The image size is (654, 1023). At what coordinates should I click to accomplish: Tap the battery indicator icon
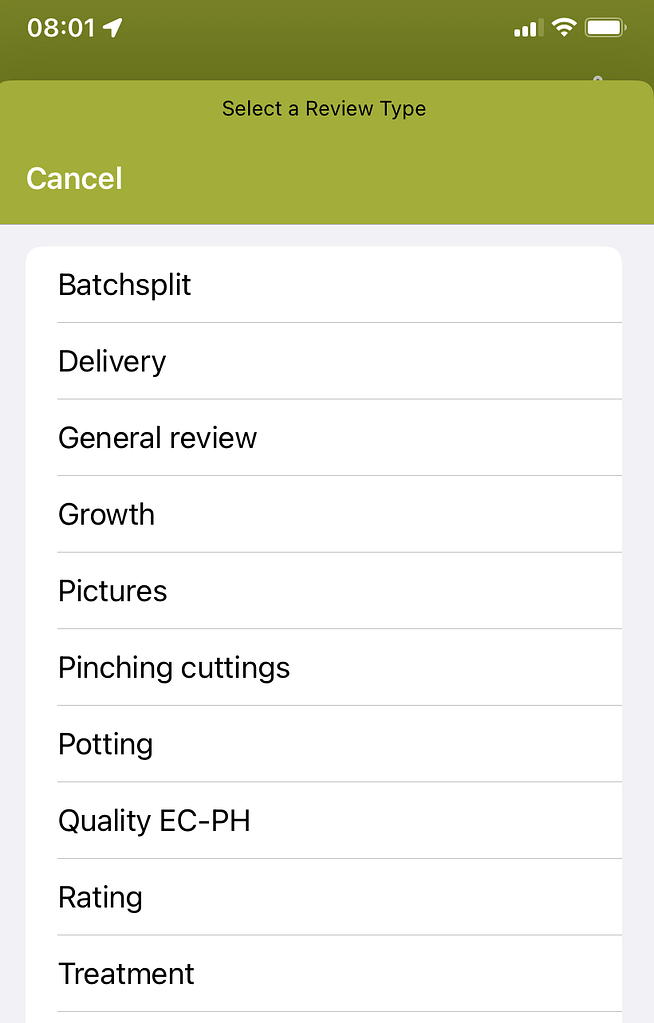point(606,28)
